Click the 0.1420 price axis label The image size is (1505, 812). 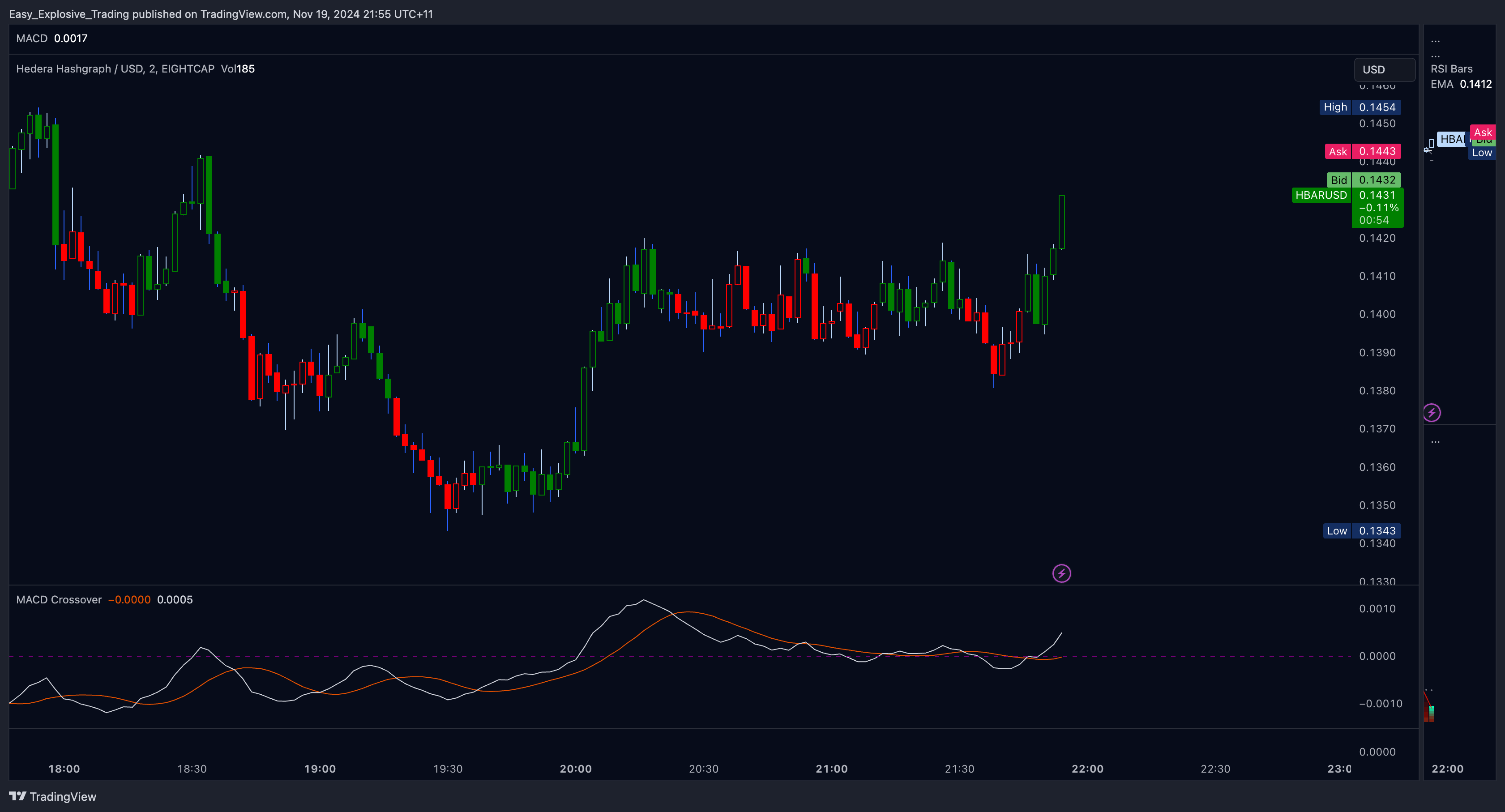[1377, 238]
